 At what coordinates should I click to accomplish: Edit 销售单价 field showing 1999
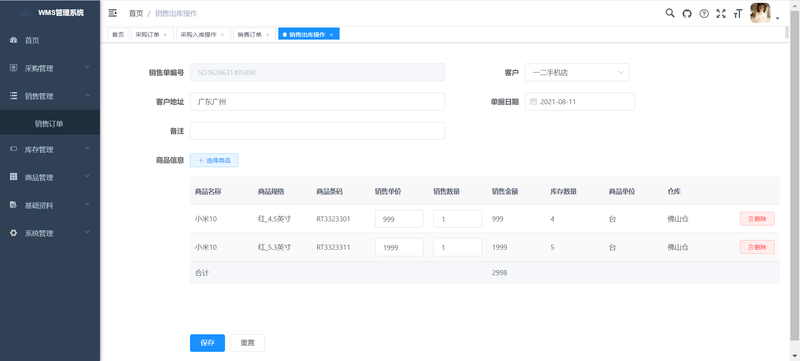tap(399, 247)
